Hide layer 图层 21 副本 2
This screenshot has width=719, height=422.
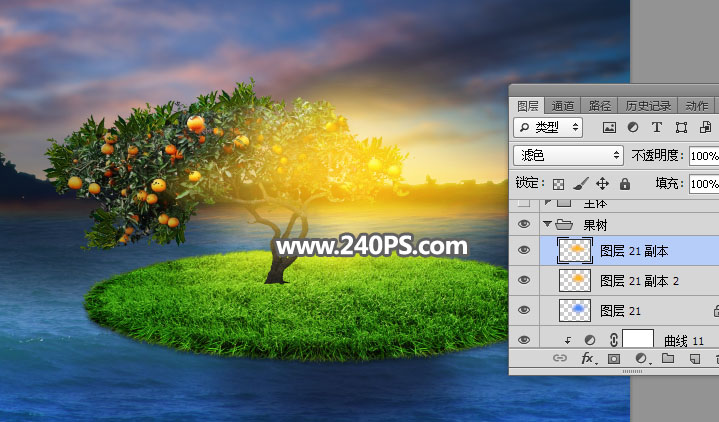(x=524, y=280)
